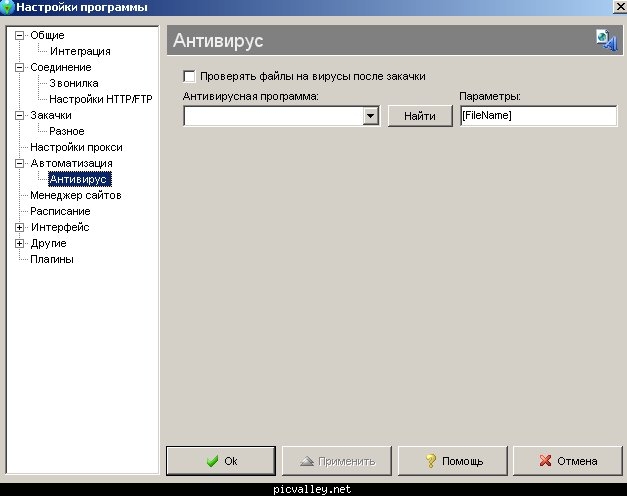
Task: Select Интеграция in the settings tree
Action: (x=80, y=51)
